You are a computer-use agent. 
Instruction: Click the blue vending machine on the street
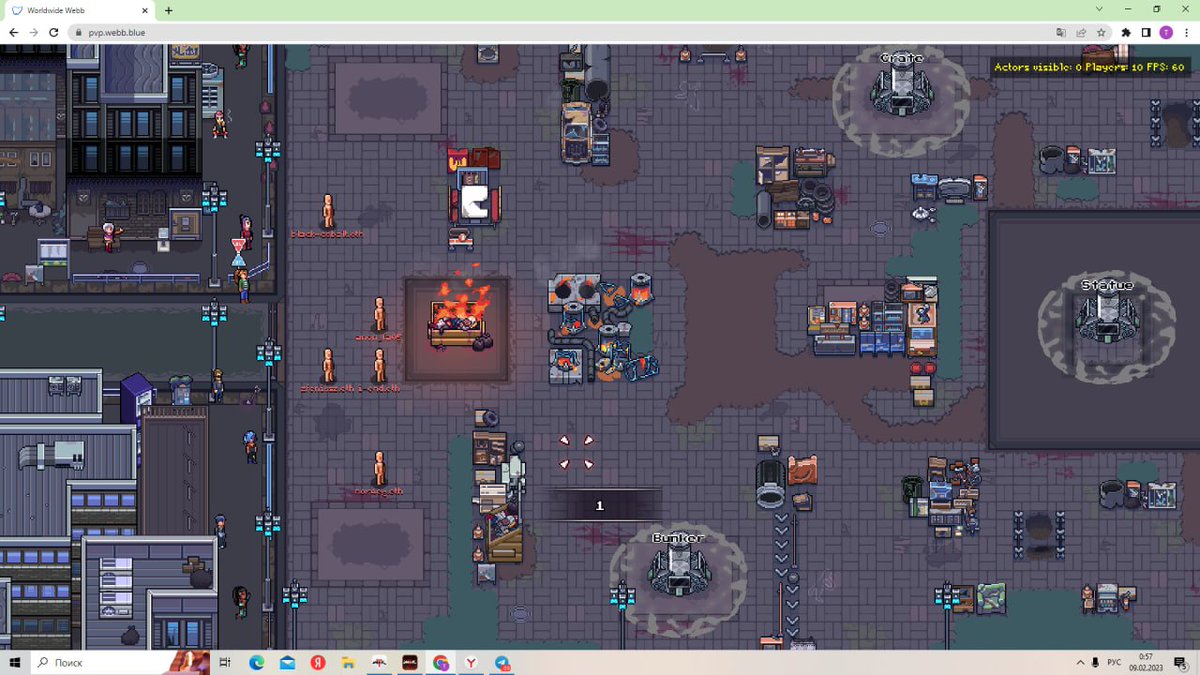click(136, 396)
